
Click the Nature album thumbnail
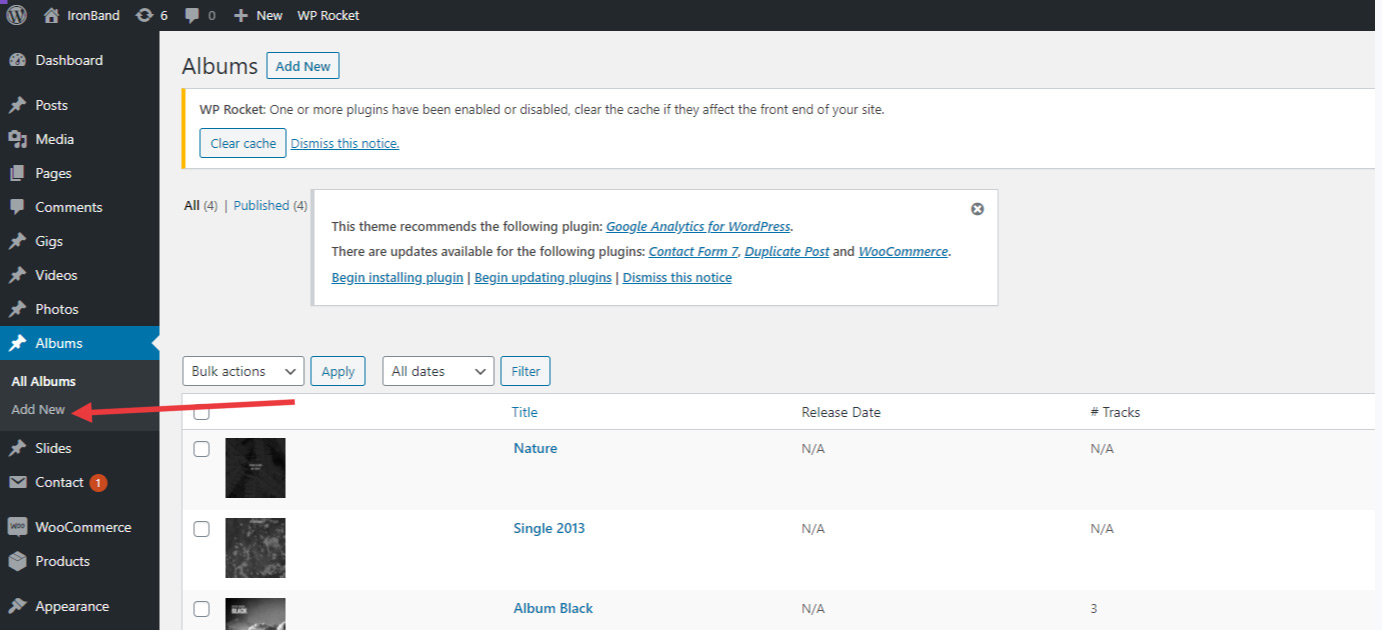pyautogui.click(x=255, y=468)
